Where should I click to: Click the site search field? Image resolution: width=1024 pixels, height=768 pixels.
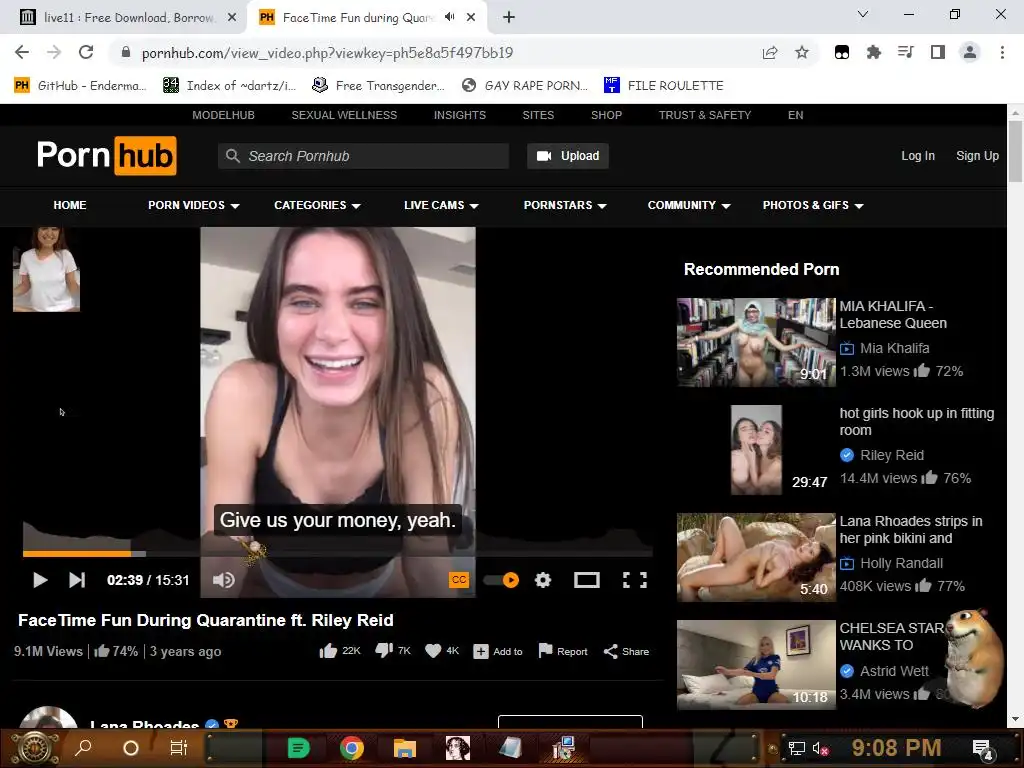363,156
